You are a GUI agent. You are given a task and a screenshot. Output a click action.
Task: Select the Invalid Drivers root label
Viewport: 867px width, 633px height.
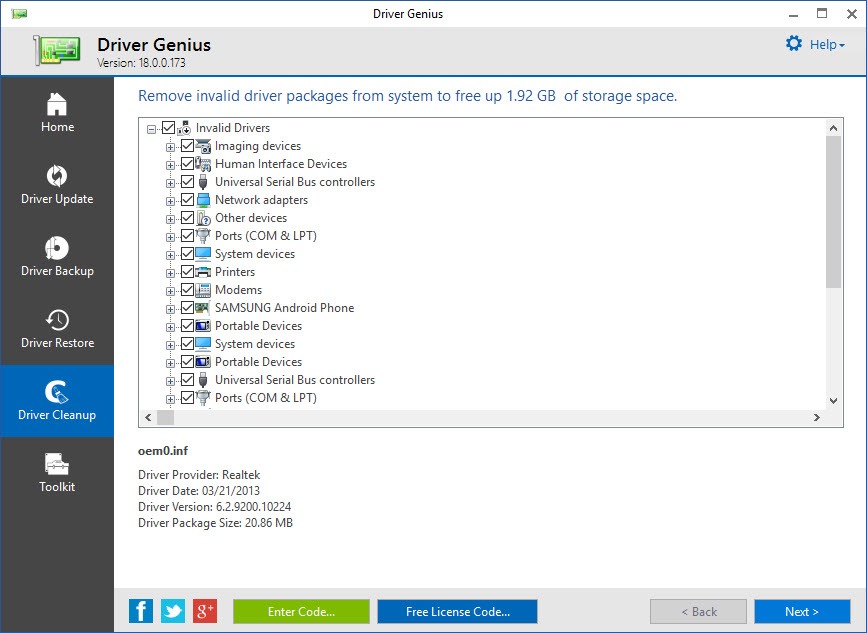(x=233, y=128)
